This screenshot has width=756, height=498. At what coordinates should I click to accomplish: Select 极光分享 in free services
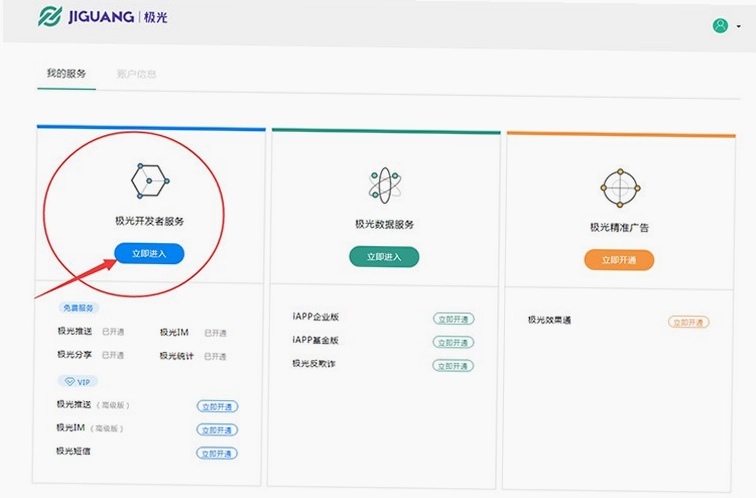point(74,354)
